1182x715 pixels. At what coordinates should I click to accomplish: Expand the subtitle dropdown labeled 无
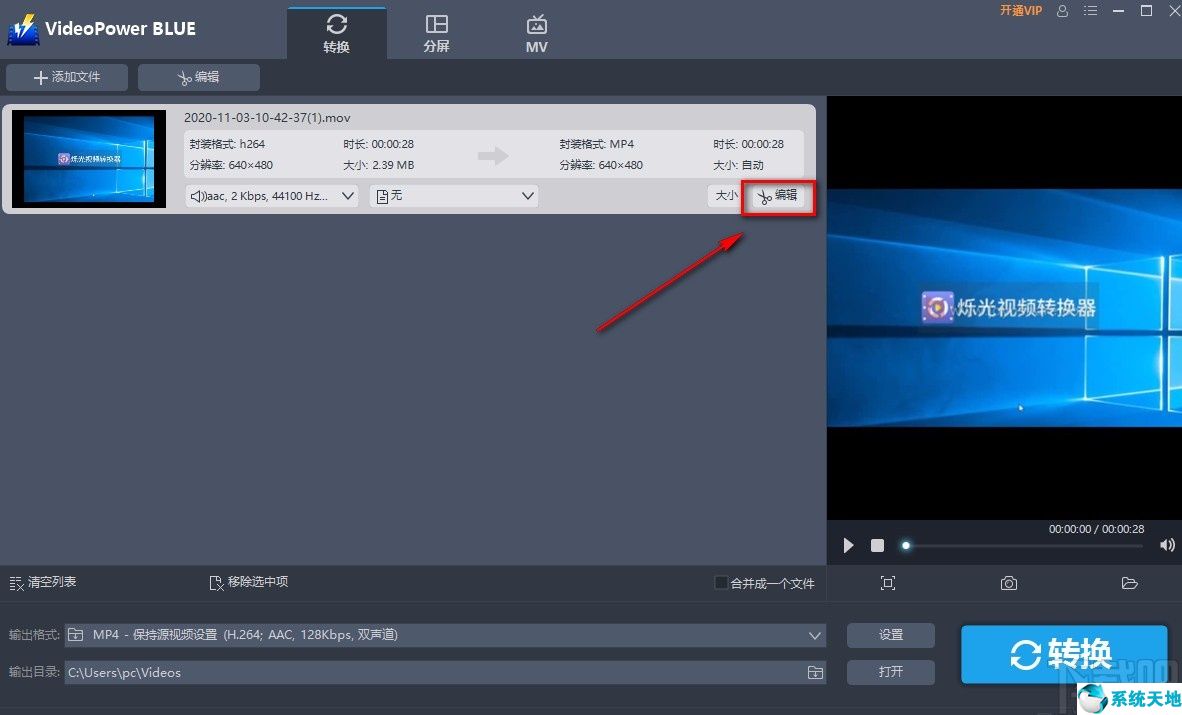(454, 196)
